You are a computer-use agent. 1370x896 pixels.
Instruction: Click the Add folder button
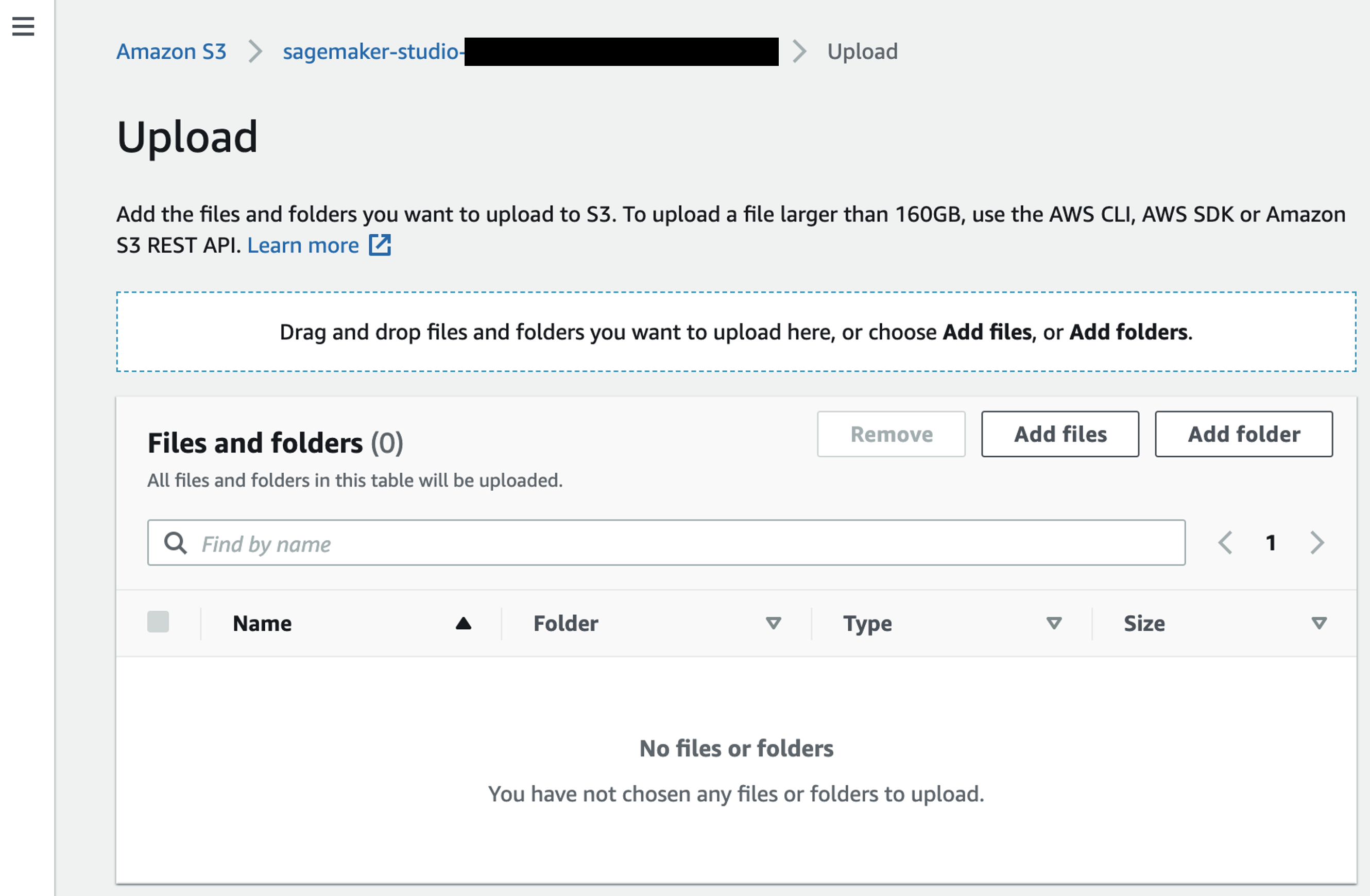pyautogui.click(x=1243, y=434)
